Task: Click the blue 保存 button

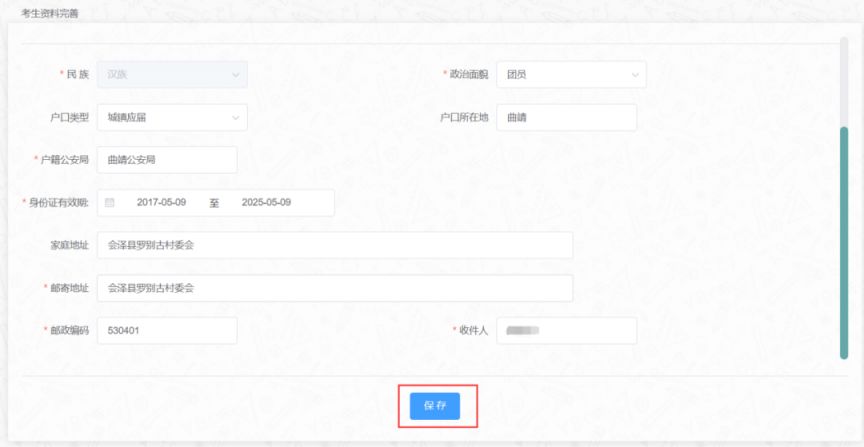Action: coord(435,406)
